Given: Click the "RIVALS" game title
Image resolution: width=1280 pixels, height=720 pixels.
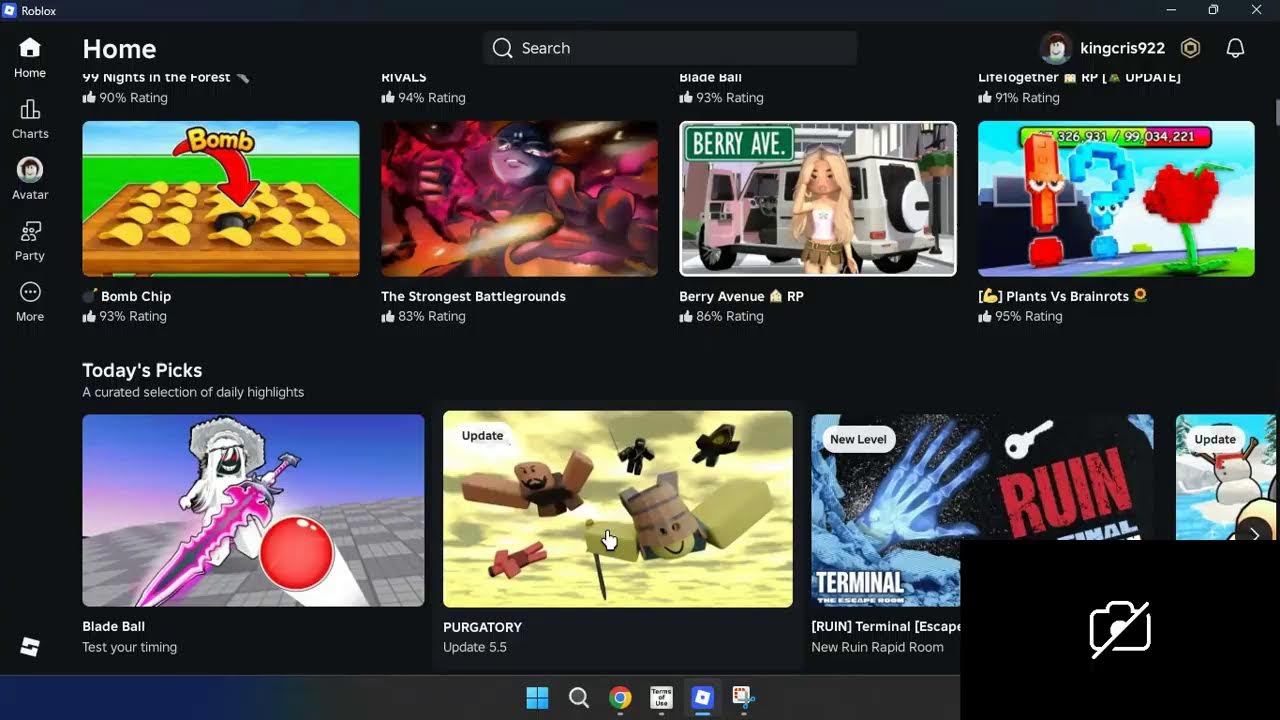Looking at the screenshot, I should pos(404,77).
